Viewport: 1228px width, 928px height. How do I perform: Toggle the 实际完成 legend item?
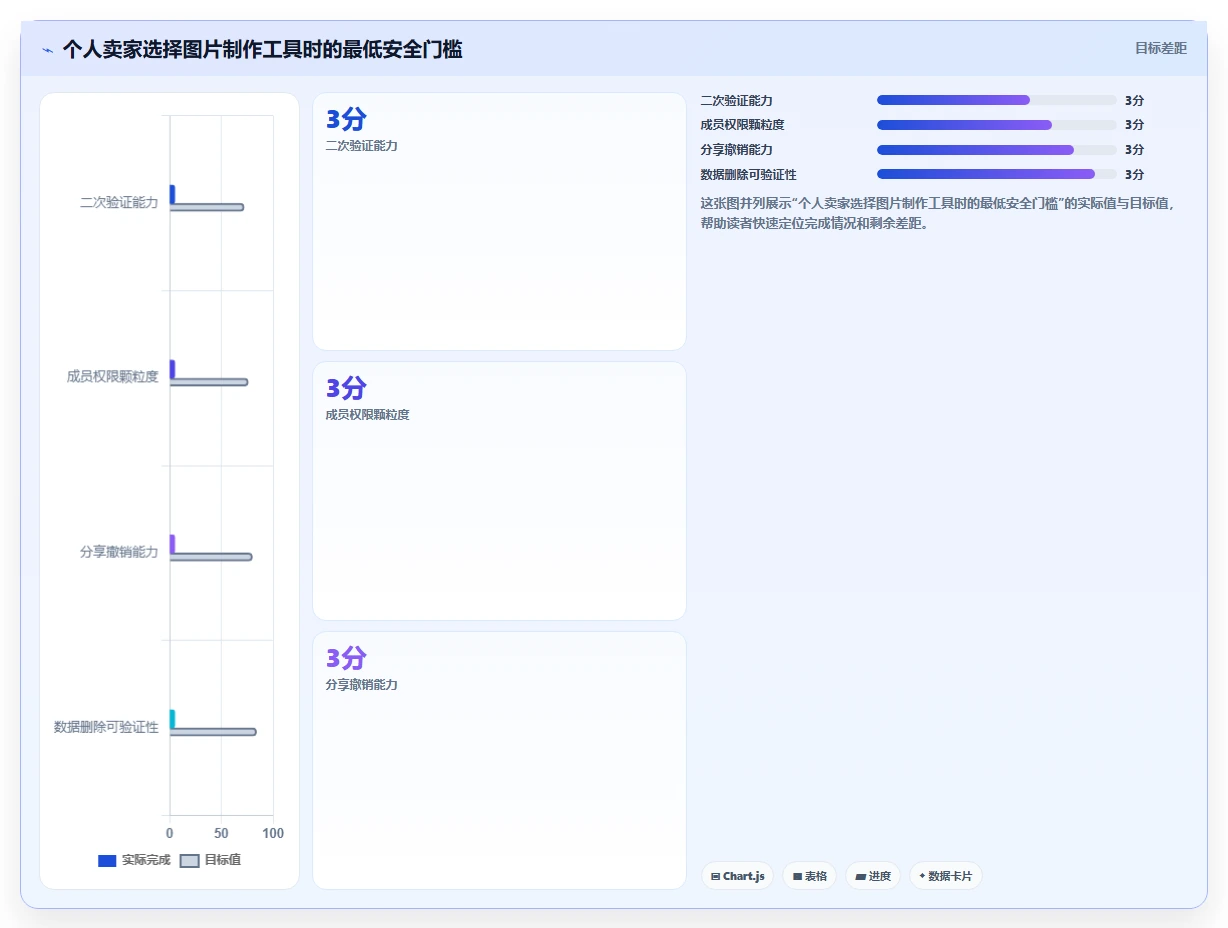(x=134, y=860)
